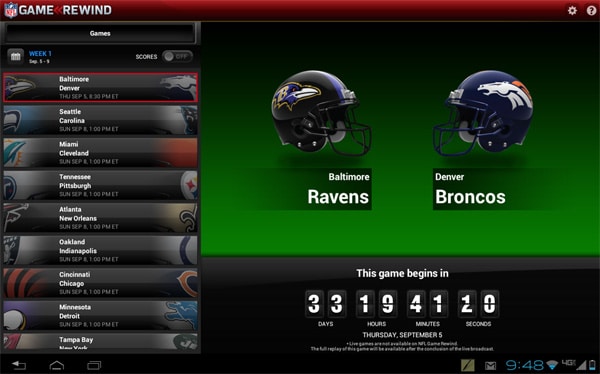This screenshot has height=374, width=600.
Task: Pick the Oakland vs Indianapolis game
Action: [x=101, y=250]
